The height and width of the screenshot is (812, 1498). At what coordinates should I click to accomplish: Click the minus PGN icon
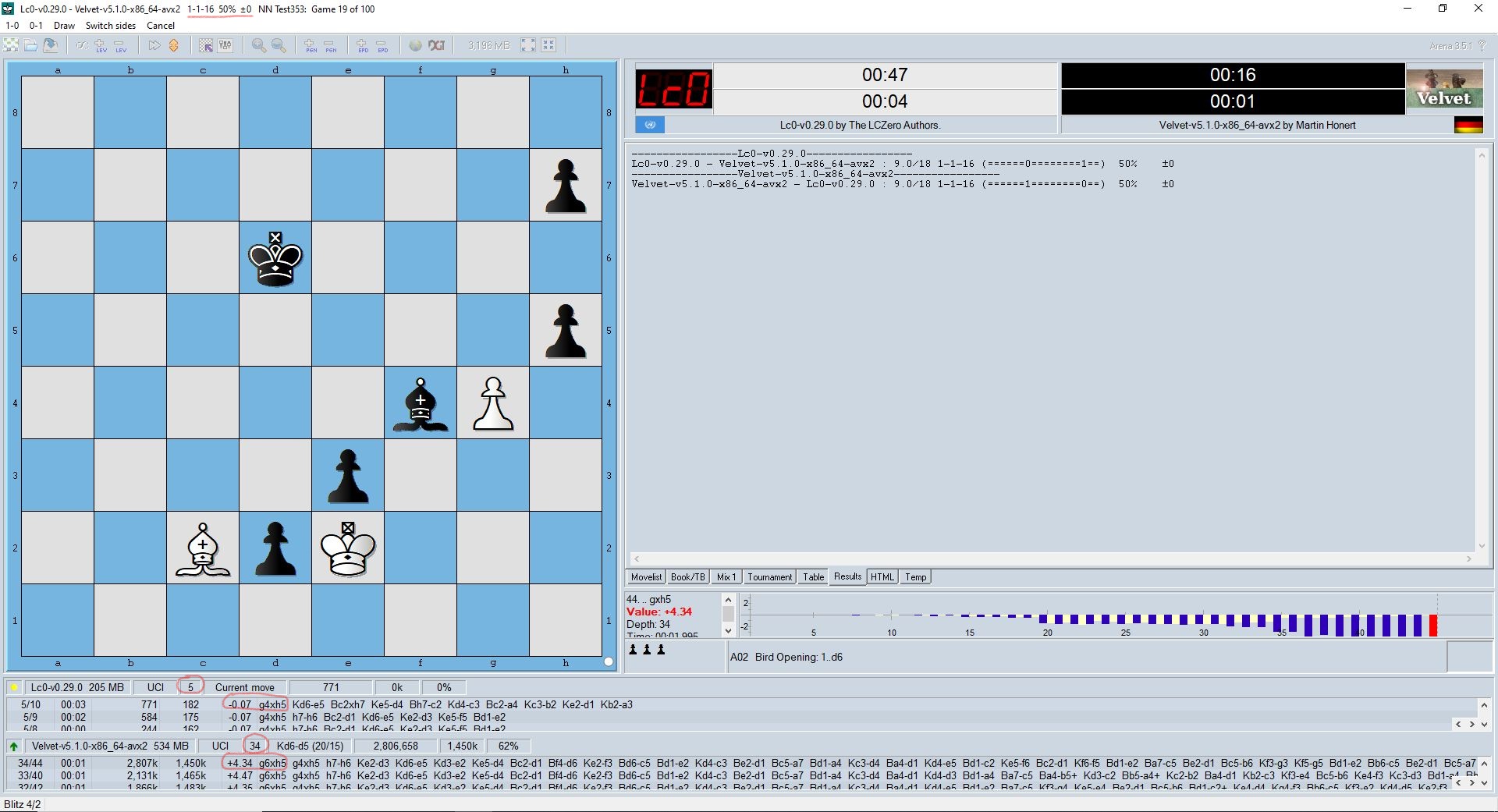pyautogui.click(x=330, y=45)
